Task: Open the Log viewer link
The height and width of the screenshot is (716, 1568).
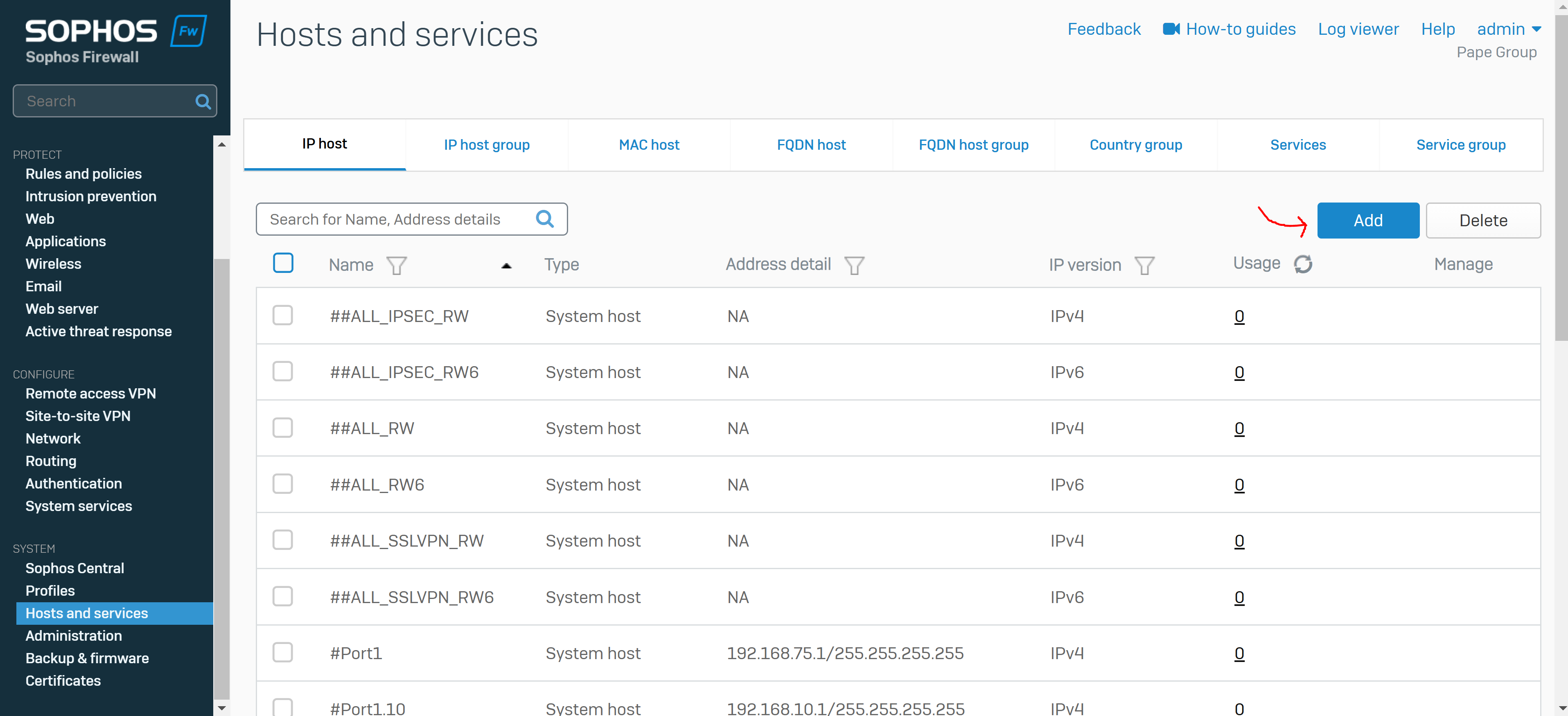Action: point(1358,29)
